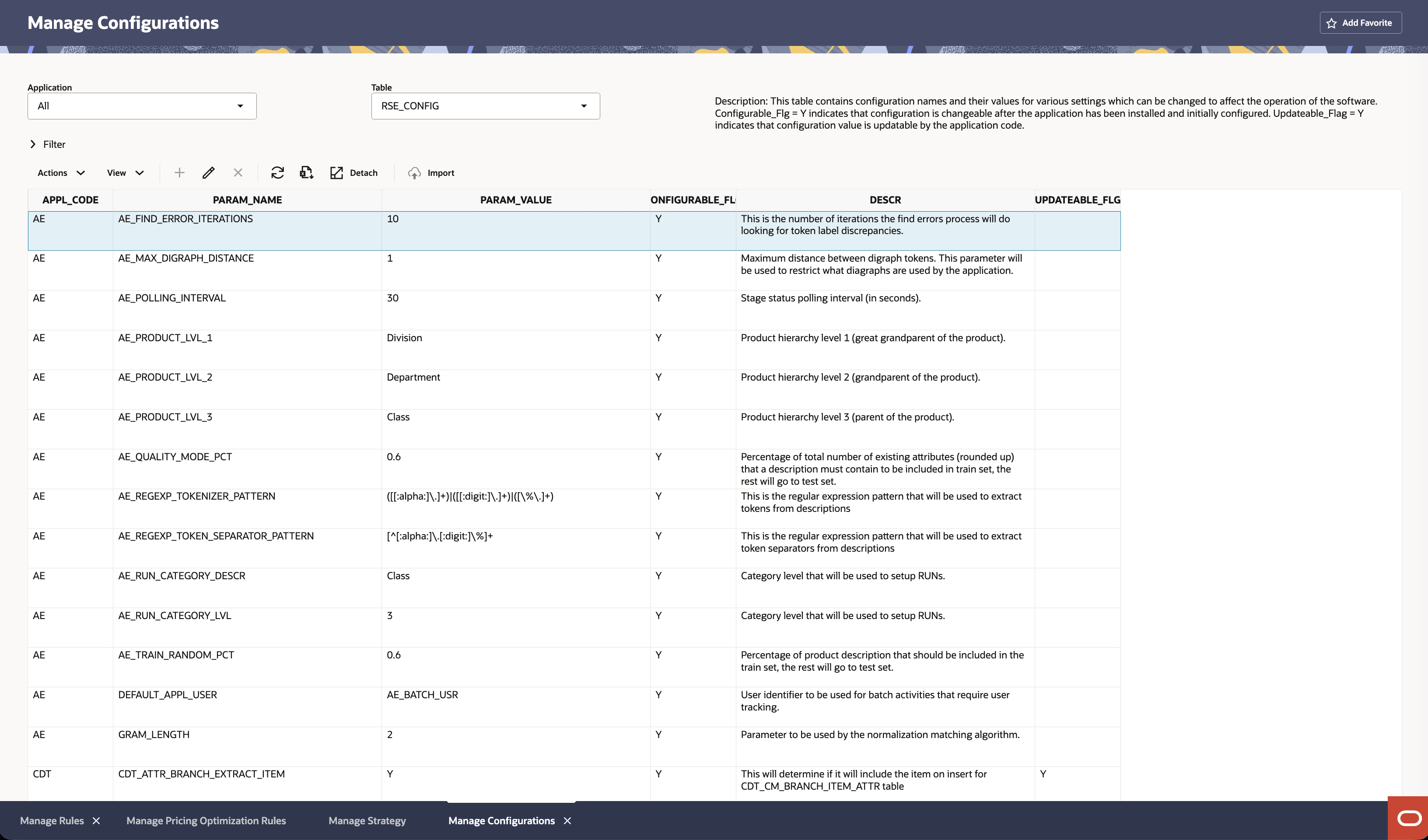Click the CONFIGURABLE_FLG column header
This screenshot has height=840, width=1428.
[693, 200]
